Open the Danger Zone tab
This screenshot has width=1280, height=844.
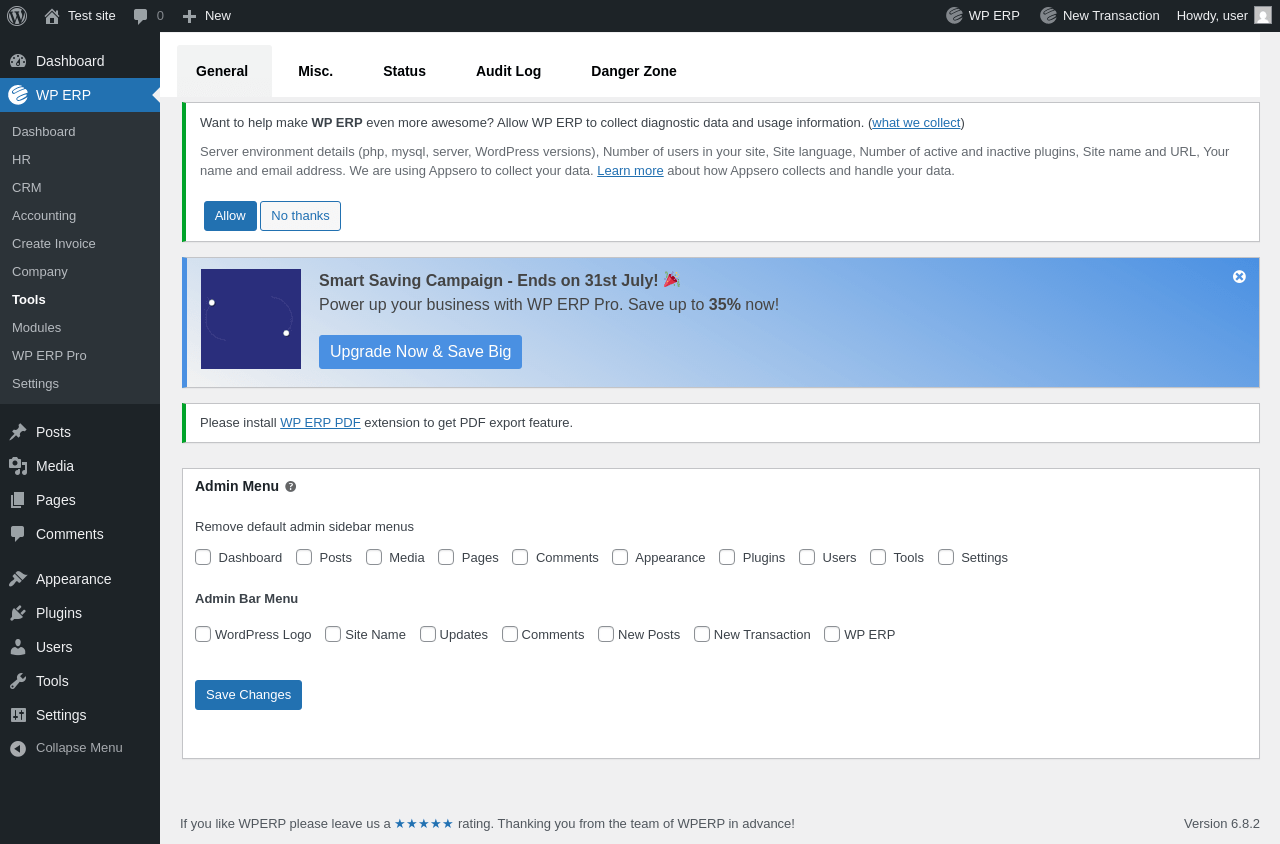point(634,71)
